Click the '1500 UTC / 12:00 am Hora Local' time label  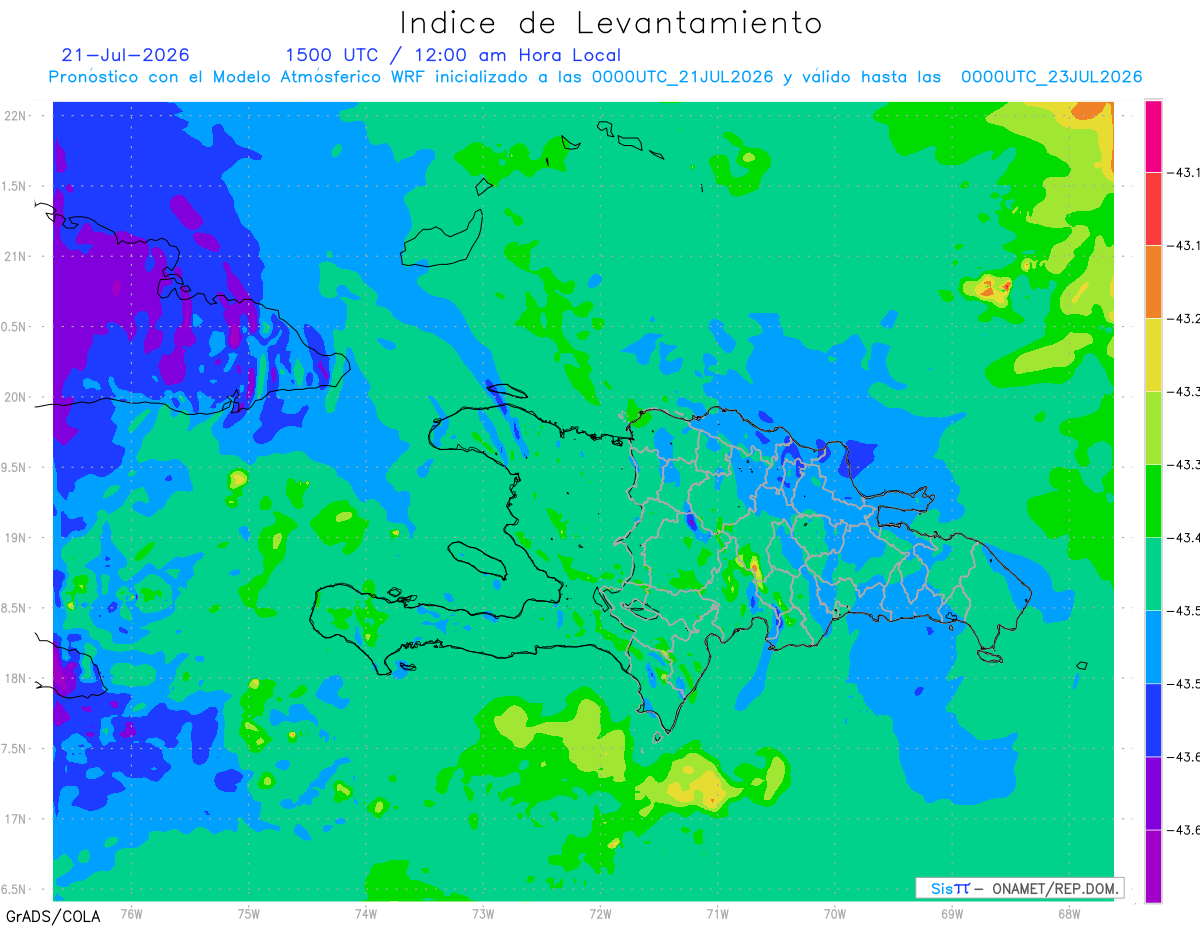click(x=453, y=55)
